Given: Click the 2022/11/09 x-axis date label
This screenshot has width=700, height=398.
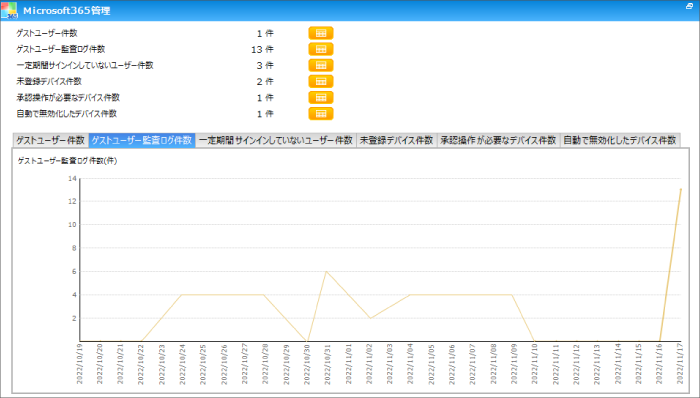Looking at the screenshot, I should [513, 364].
